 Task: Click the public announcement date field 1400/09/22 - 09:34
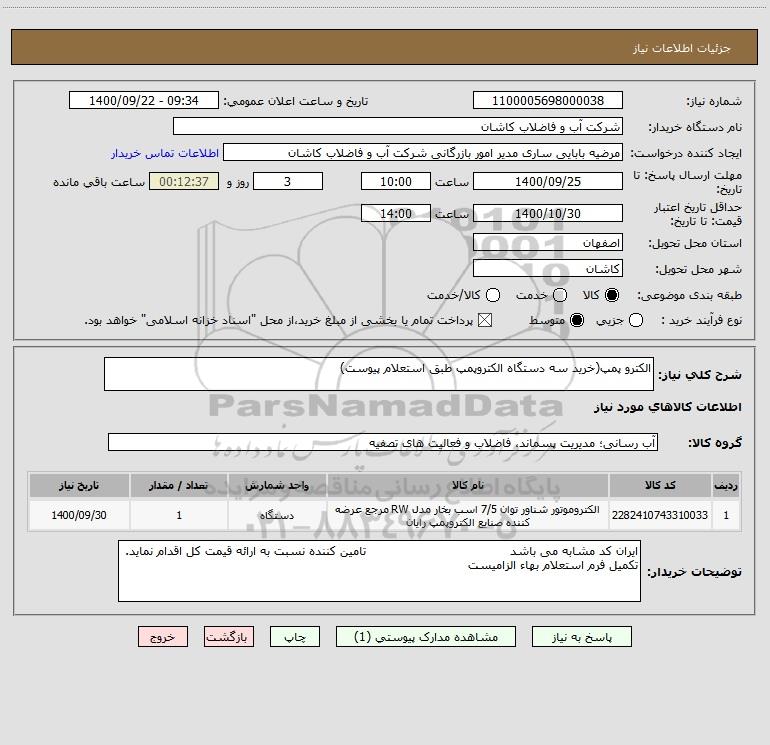click(144, 101)
